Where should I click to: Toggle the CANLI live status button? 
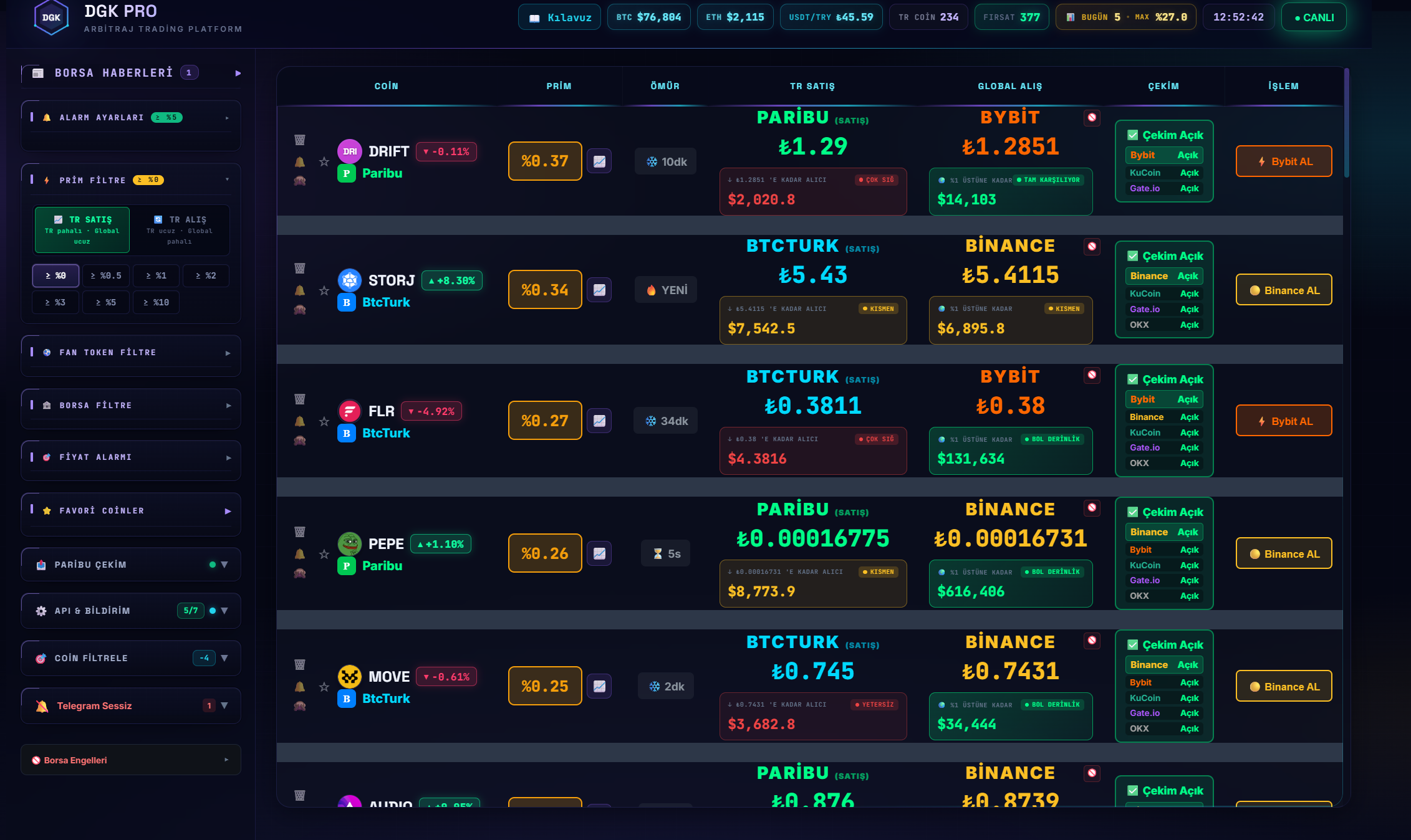click(x=1314, y=17)
